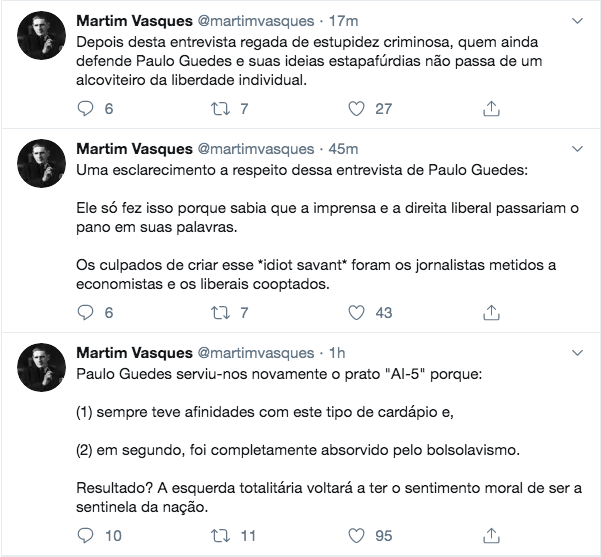Share the 1h tweet via share icon
601x557 pixels.
pyautogui.click(x=491, y=536)
